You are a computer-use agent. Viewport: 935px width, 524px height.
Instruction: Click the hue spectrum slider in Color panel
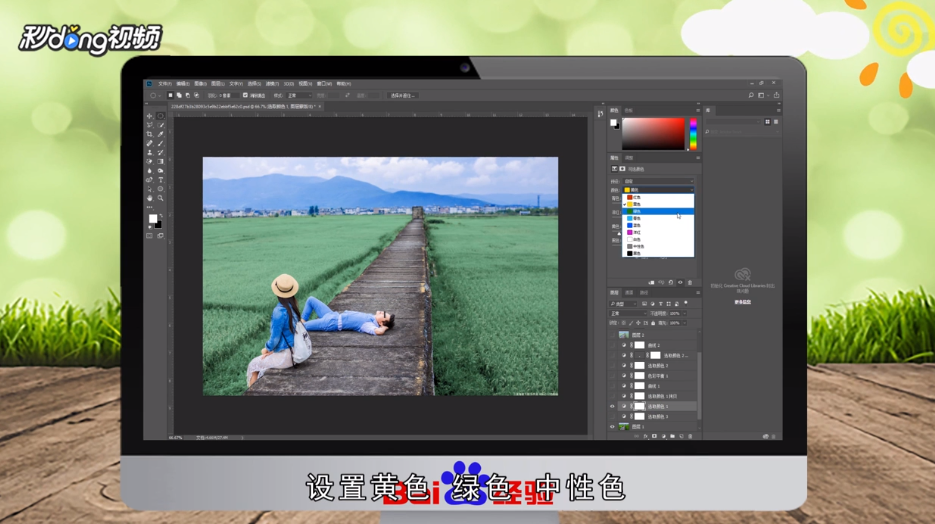tap(693, 134)
